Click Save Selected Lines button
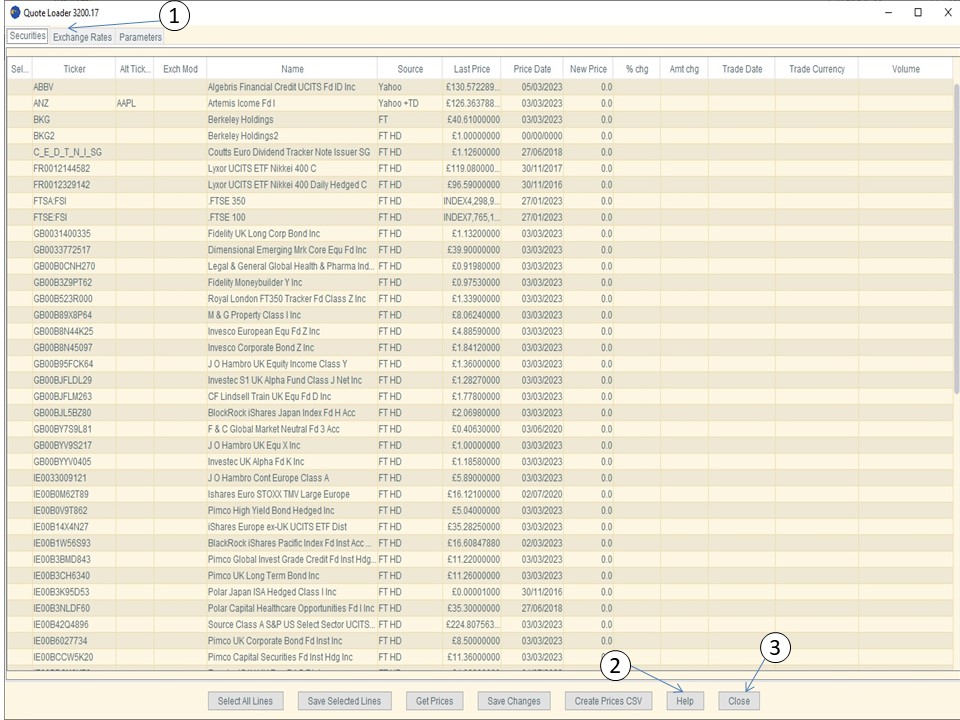 344,701
